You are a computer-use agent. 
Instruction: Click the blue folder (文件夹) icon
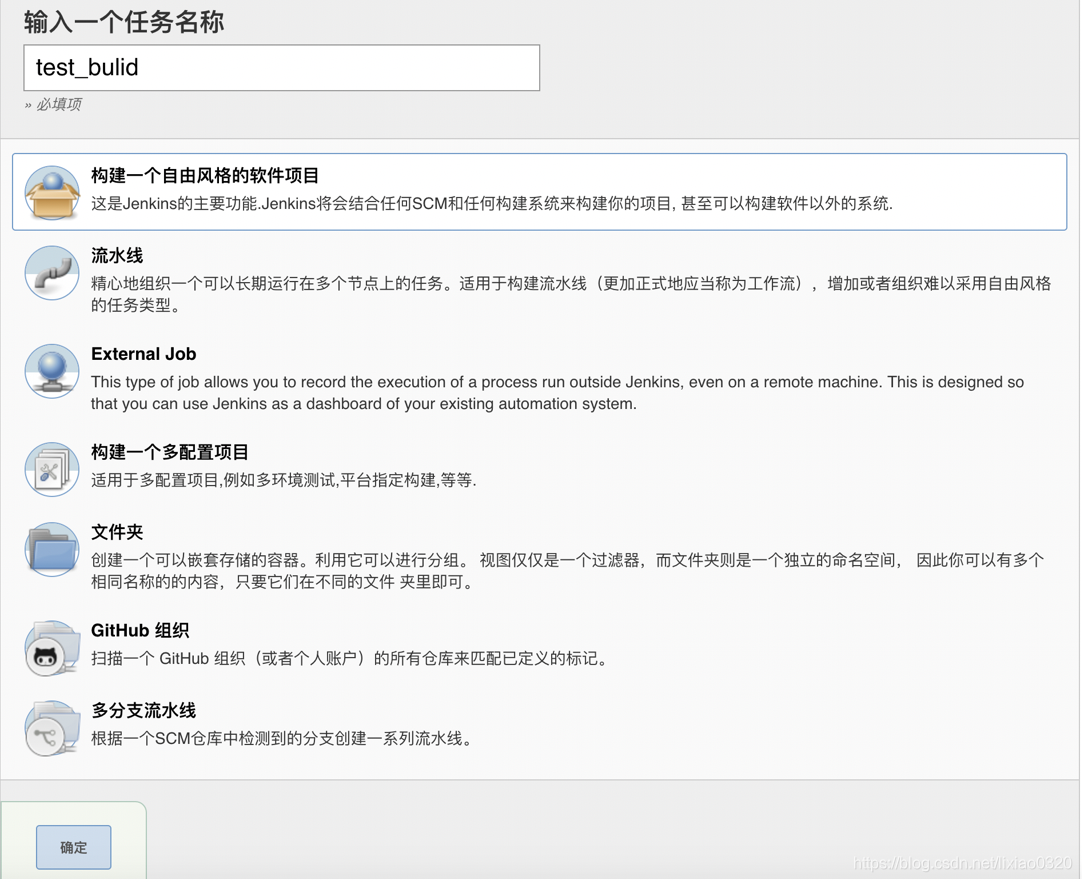(52, 549)
